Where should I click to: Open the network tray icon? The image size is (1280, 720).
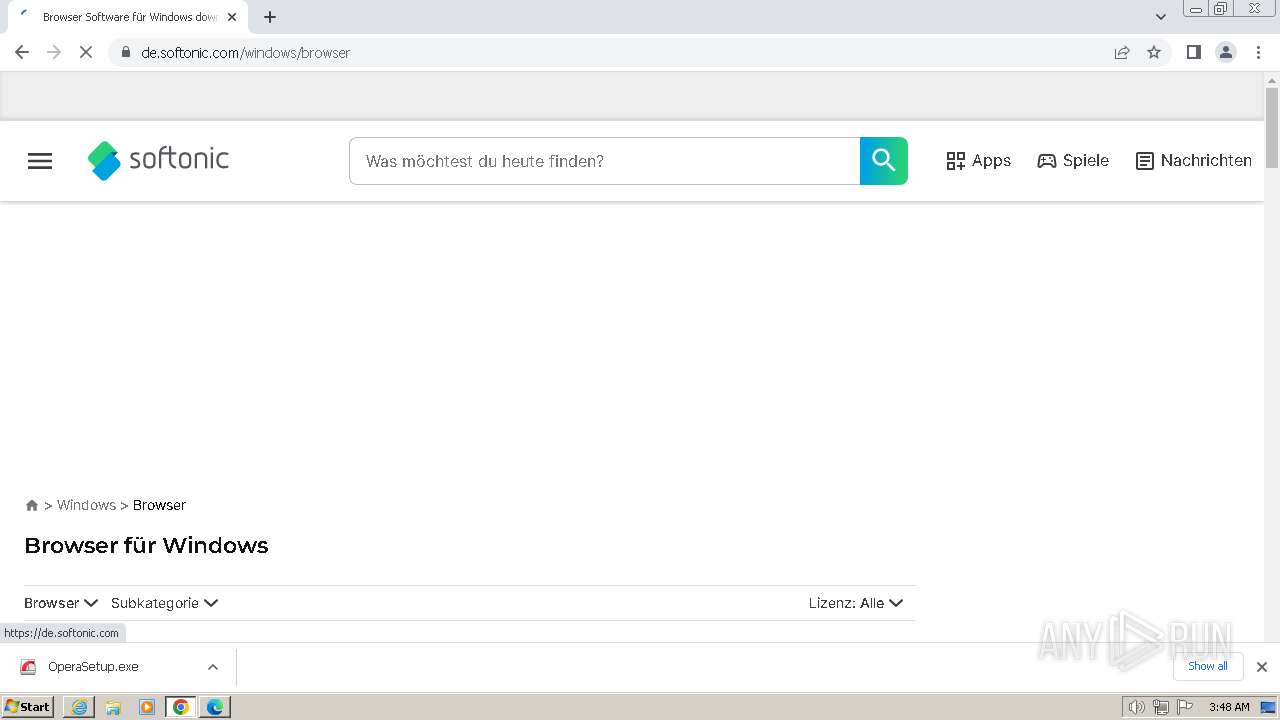(x=1161, y=707)
